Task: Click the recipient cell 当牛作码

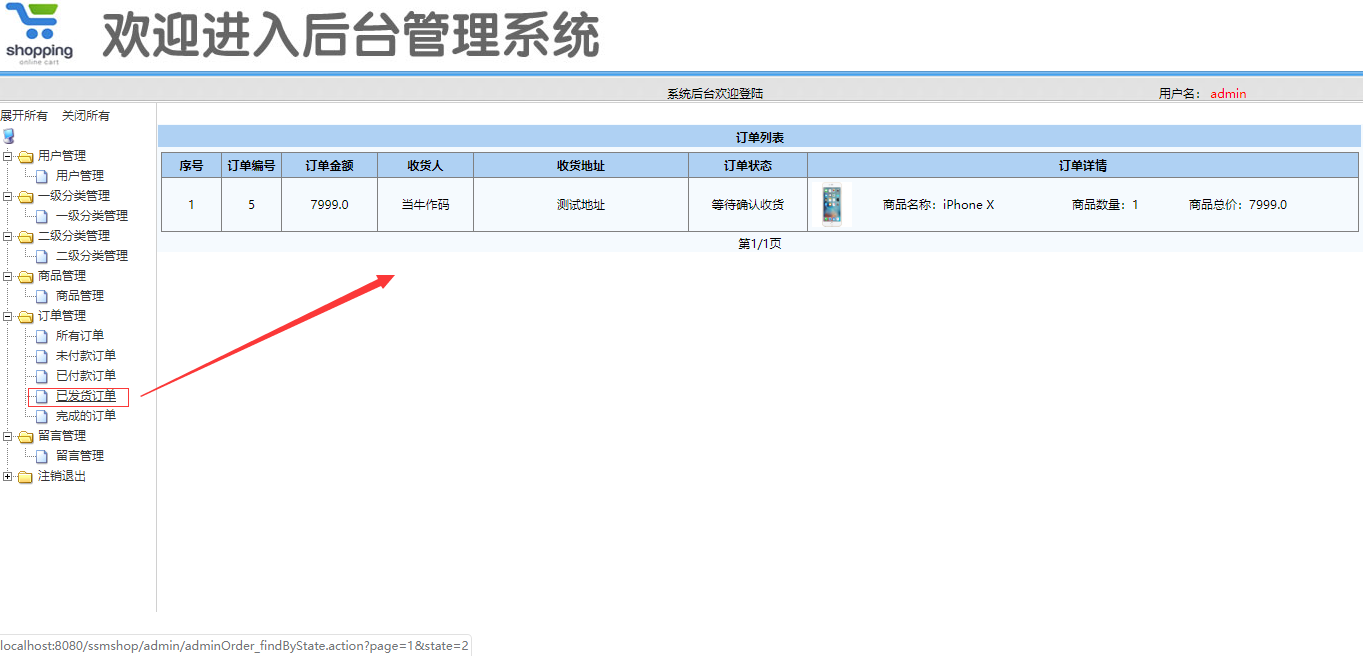Action: tap(425, 205)
